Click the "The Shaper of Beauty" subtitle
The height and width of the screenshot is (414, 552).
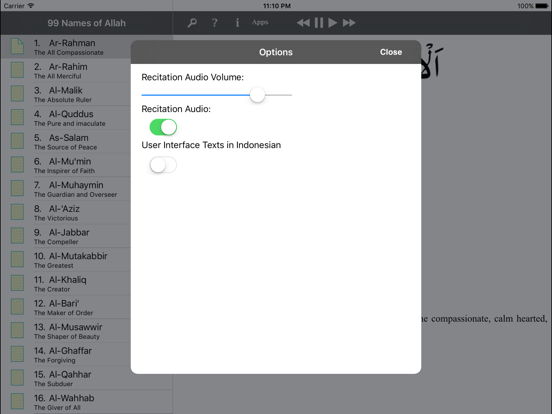[67, 337]
